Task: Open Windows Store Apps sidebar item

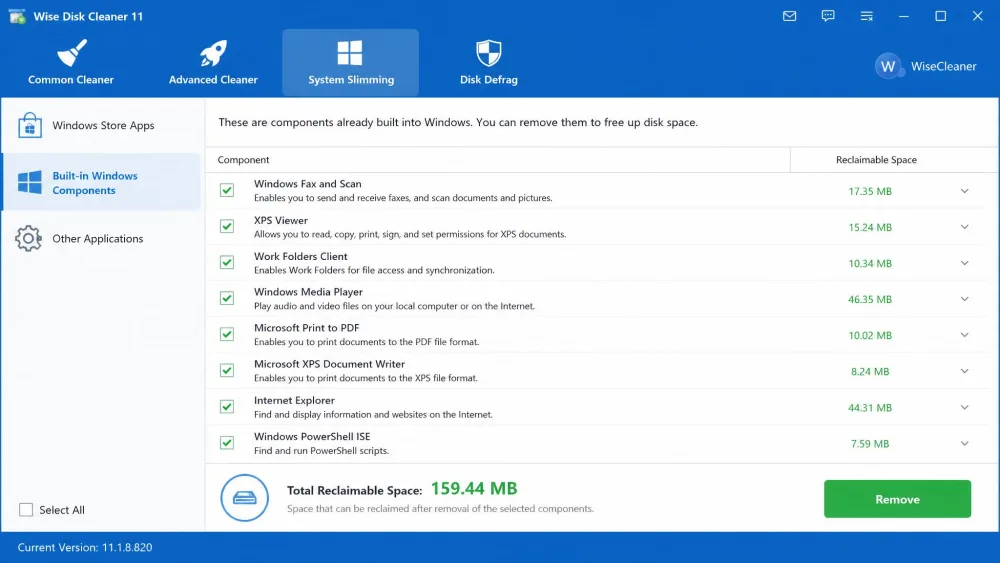Action: (102, 125)
